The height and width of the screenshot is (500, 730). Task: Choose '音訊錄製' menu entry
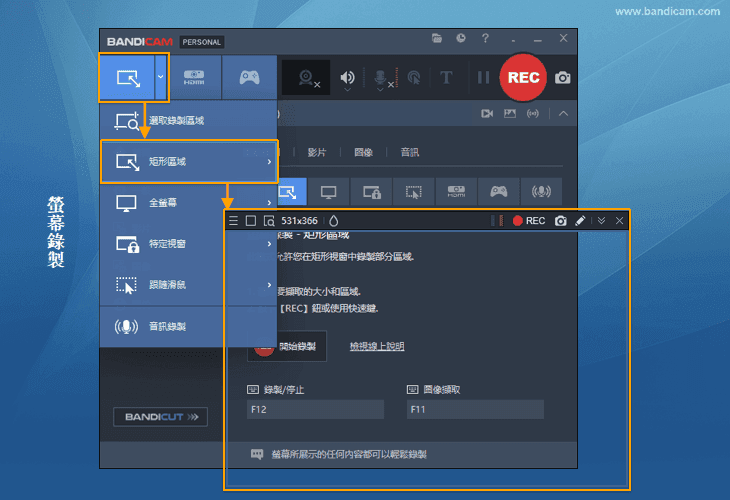coord(189,326)
